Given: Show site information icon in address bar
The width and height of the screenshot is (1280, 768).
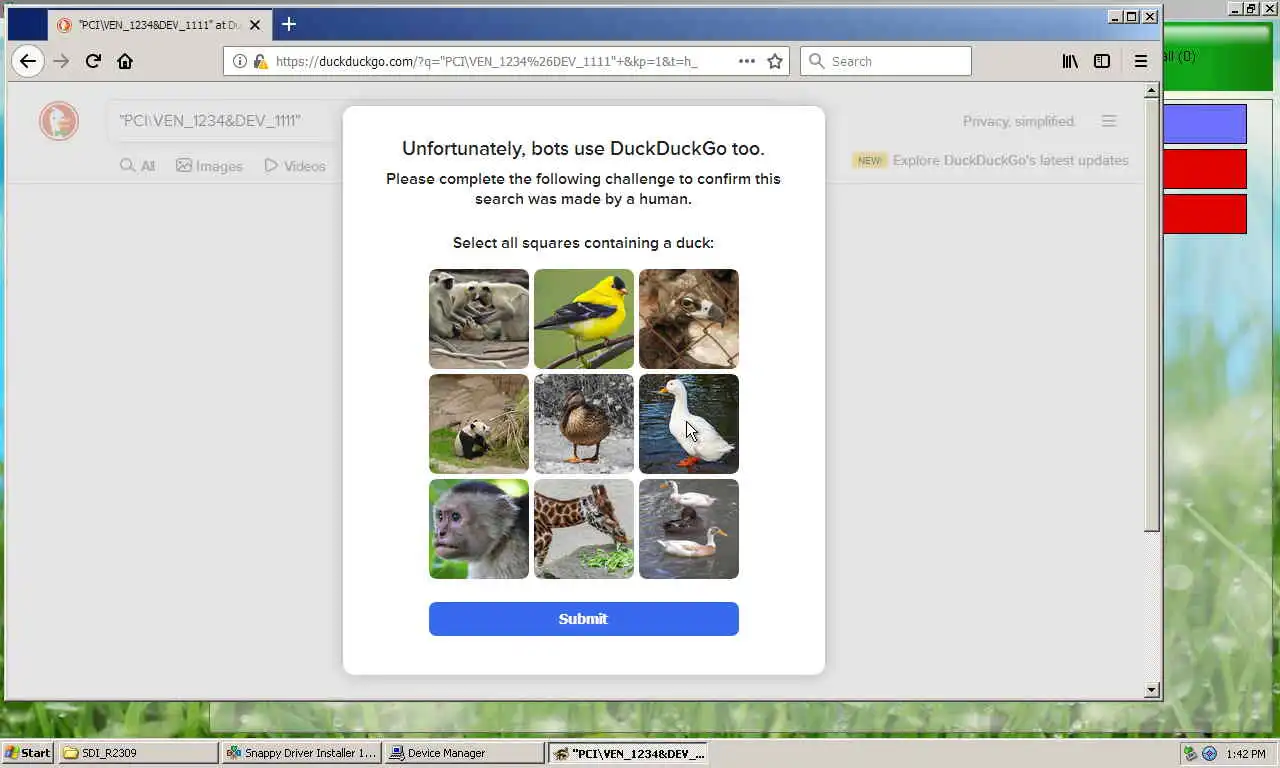Looking at the screenshot, I should [x=240, y=61].
